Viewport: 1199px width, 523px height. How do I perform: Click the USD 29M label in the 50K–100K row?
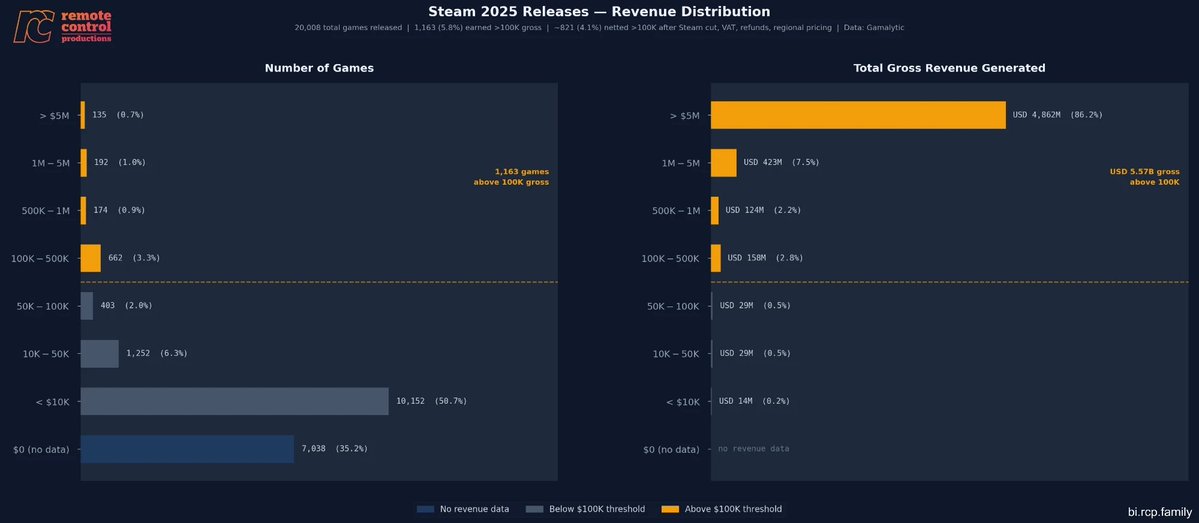point(755,306)
